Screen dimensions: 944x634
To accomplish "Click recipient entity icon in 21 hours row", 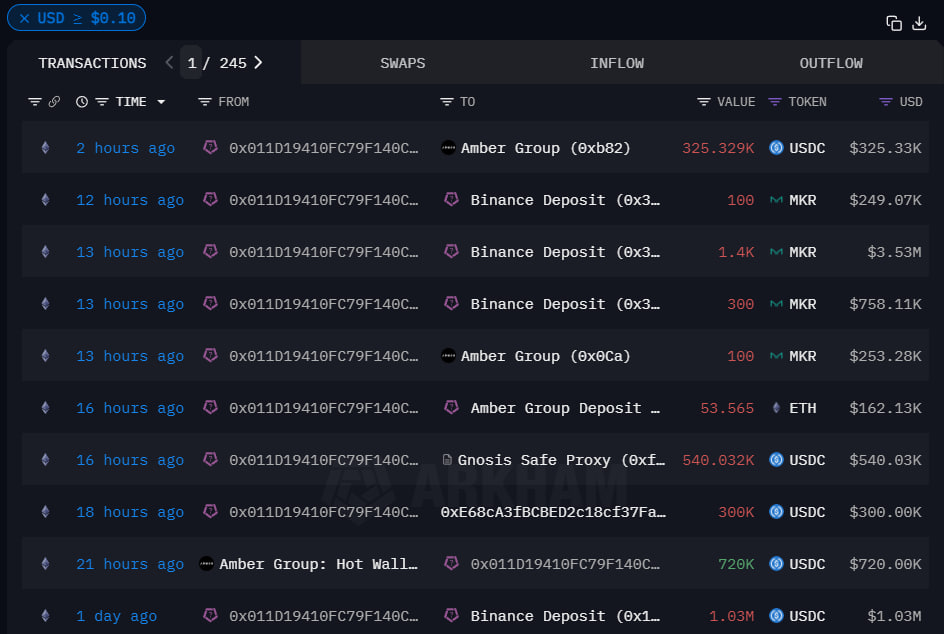I will pyautogui.click(x=451, y=563).
